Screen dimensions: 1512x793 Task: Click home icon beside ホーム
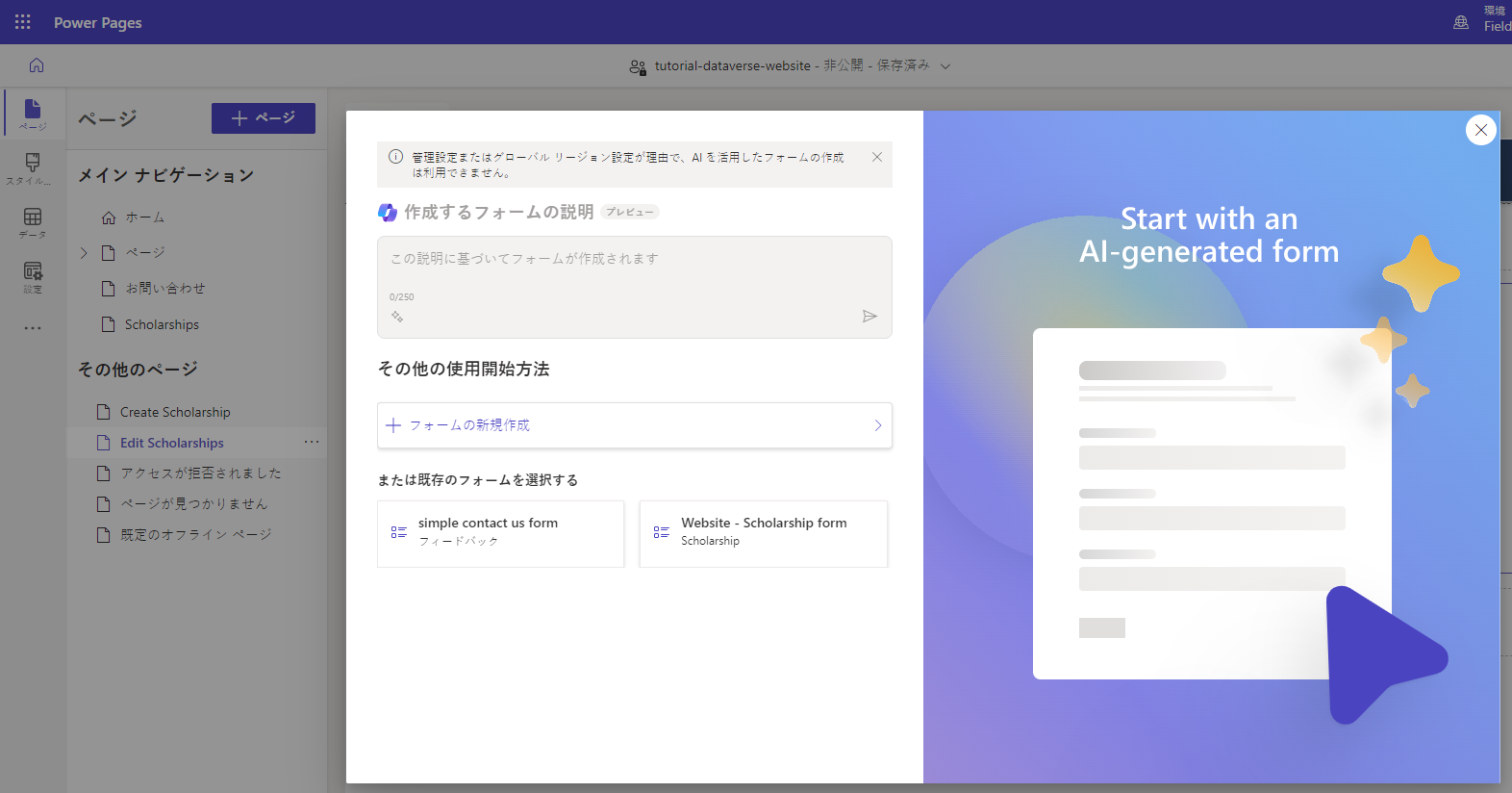[x=109, y=217]
